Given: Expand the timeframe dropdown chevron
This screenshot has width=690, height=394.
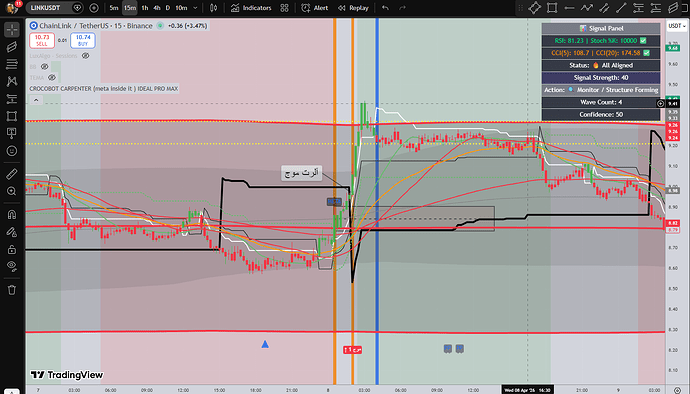Looking at the screenshot, I should click(x=195, y=8).
